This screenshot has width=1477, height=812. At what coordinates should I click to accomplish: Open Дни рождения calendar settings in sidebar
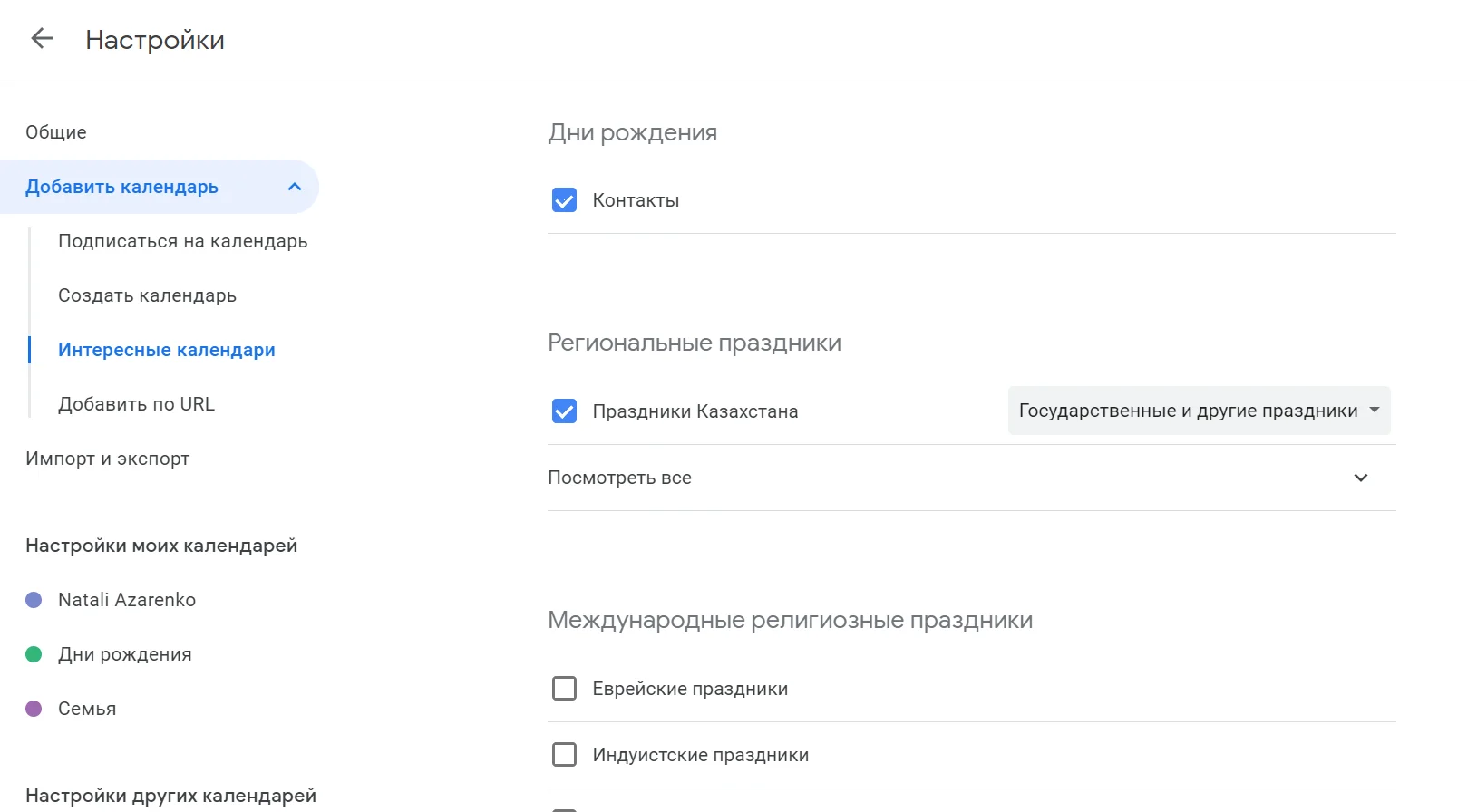point(125,654)
